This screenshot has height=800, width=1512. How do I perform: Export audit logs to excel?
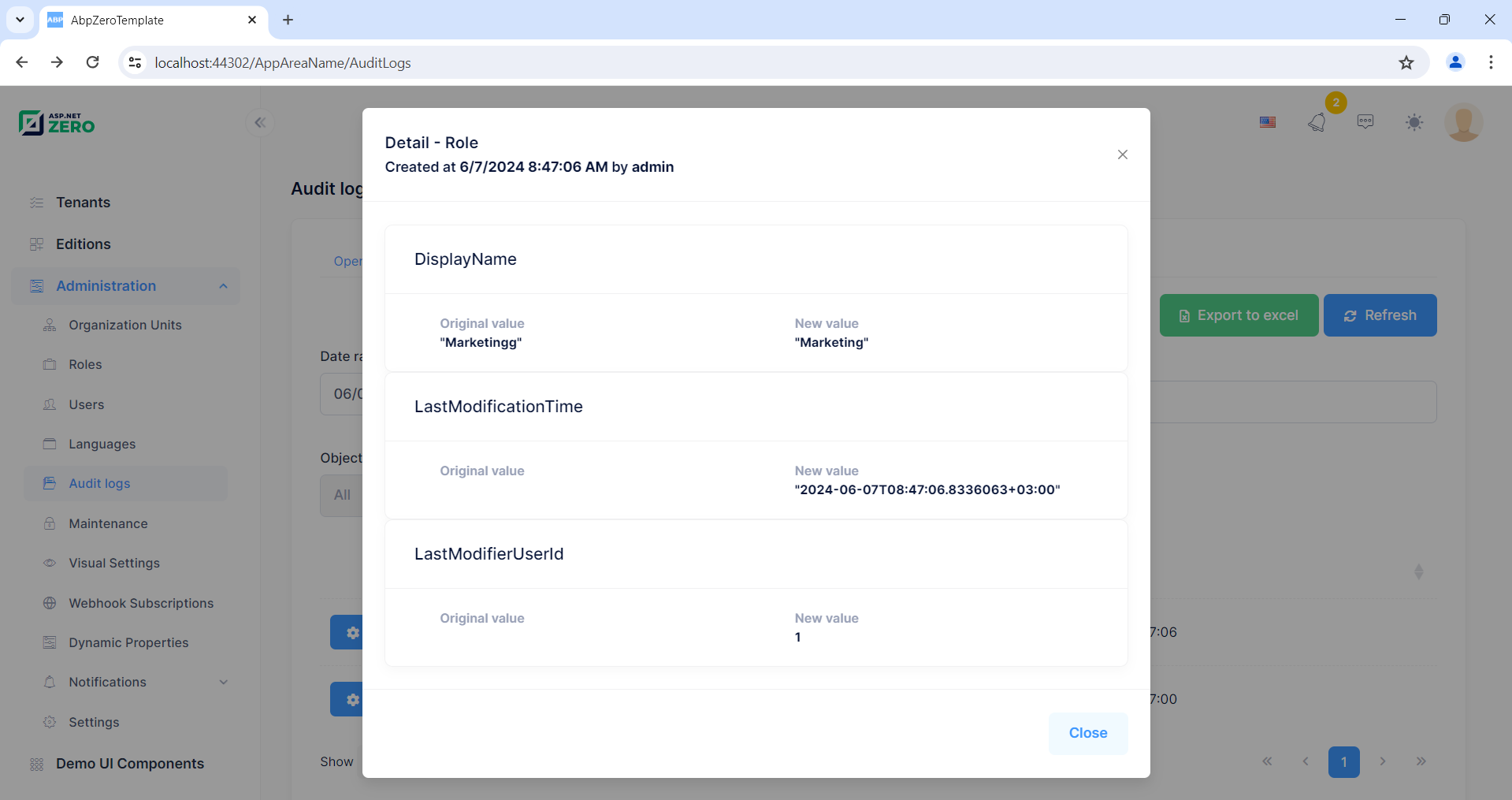[x=1239, y=315]
